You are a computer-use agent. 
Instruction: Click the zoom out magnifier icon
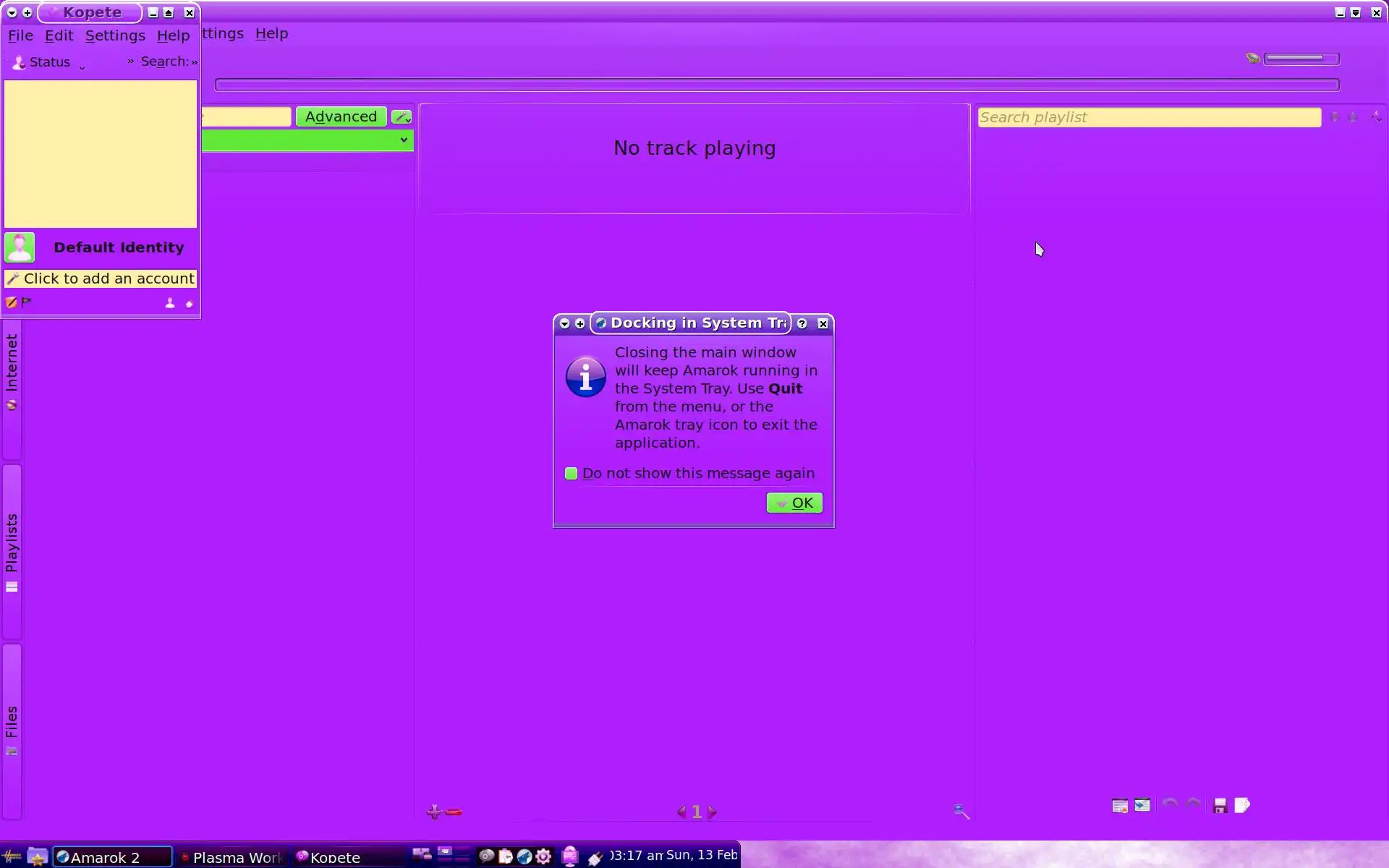[961, 812]
